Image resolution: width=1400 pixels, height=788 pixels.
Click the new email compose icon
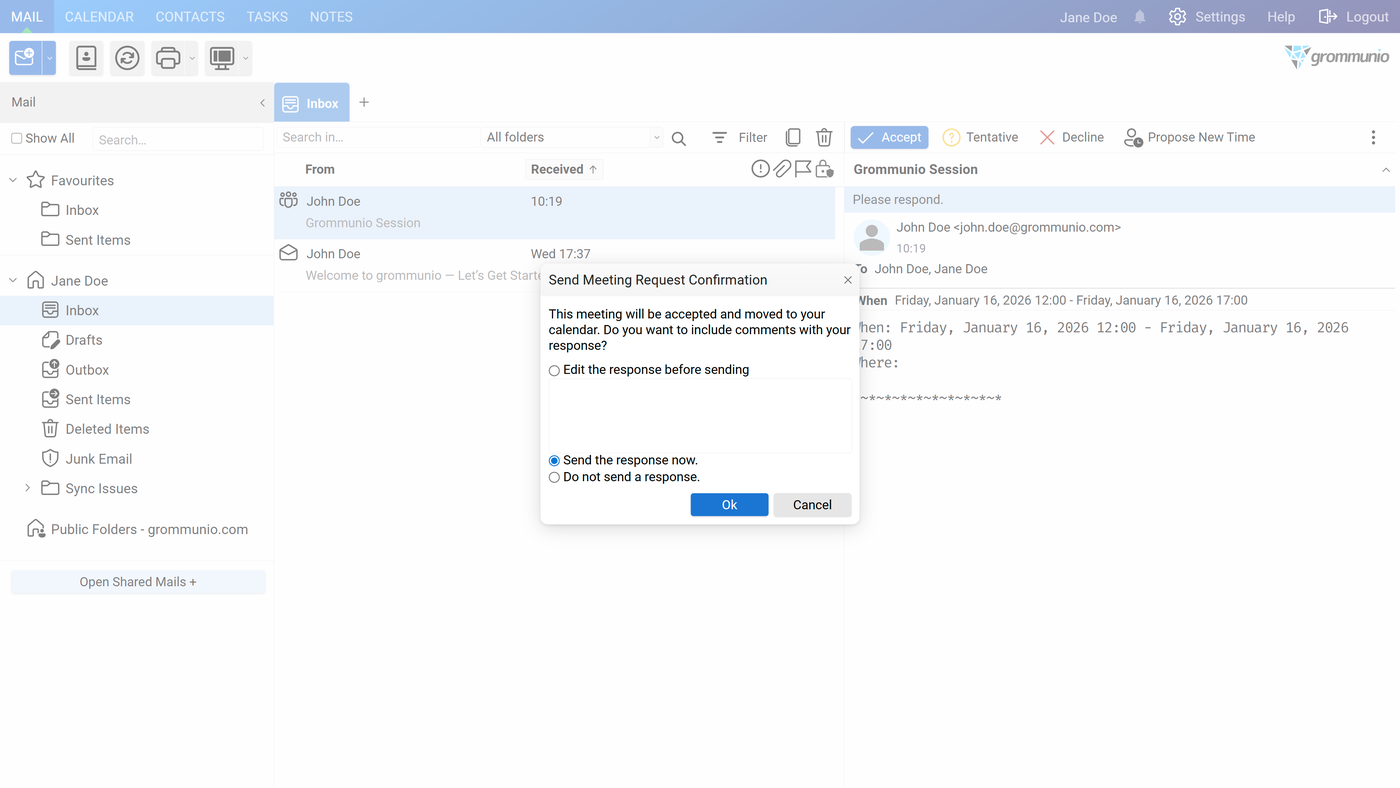pyautogui.click(x=25, y=58)
